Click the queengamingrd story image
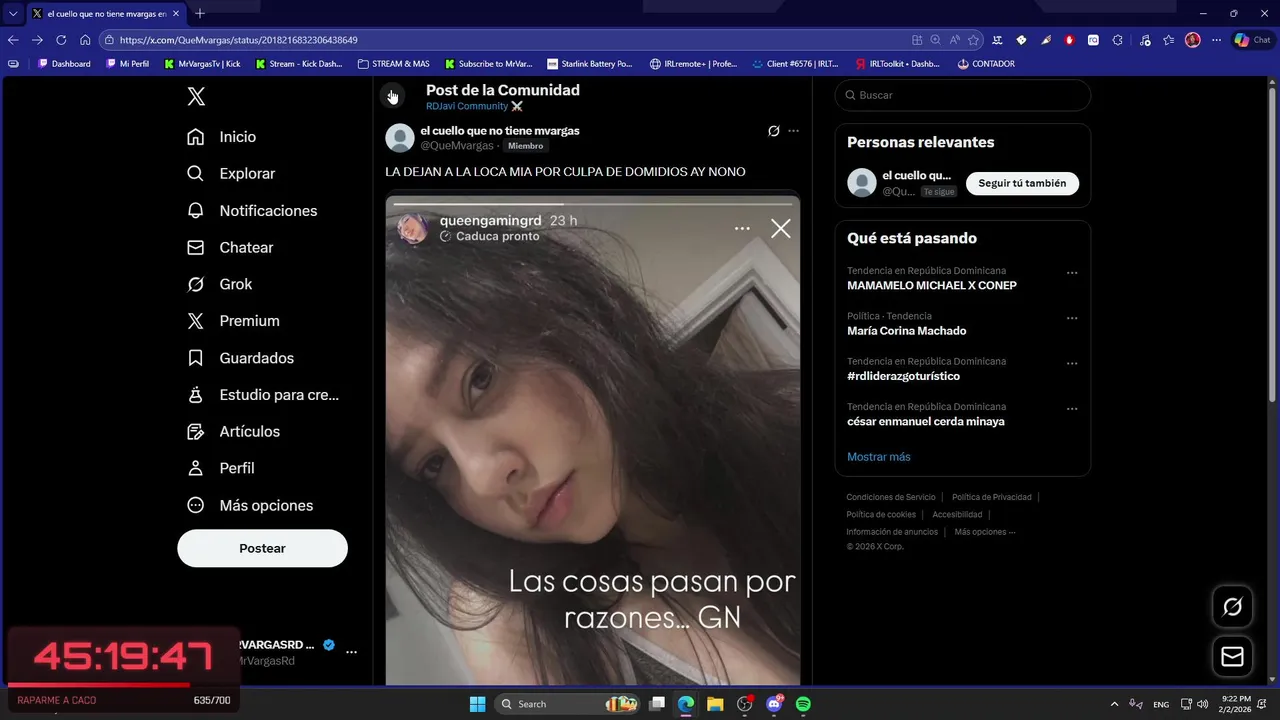Image resolution: width=1280 pixels, height=720 pixels. tap(593, 440)
